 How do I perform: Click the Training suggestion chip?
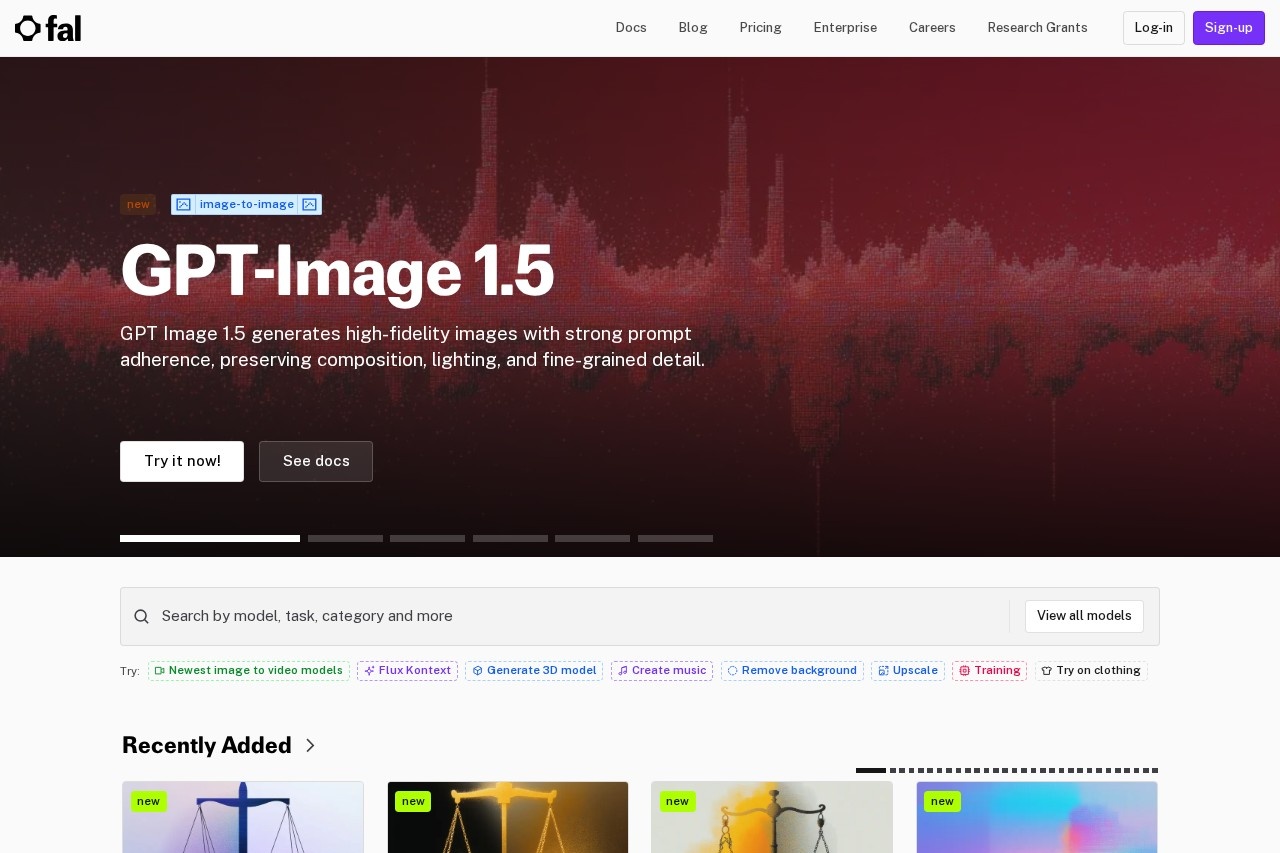[989, 671]
